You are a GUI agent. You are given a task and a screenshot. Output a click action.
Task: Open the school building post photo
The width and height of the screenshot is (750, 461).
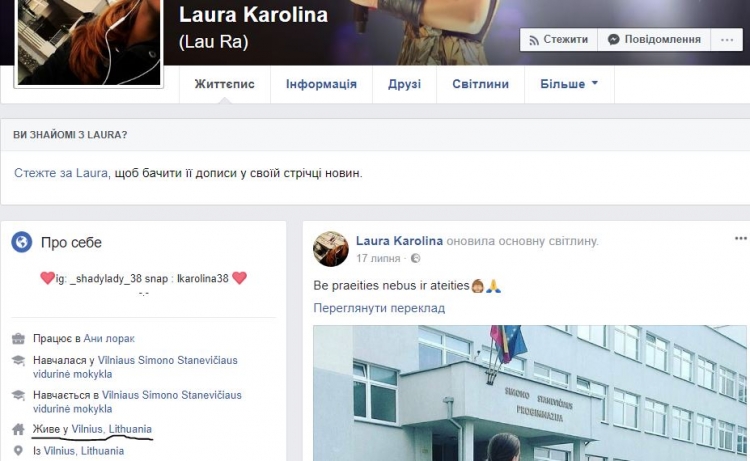(x=530, y=393)
